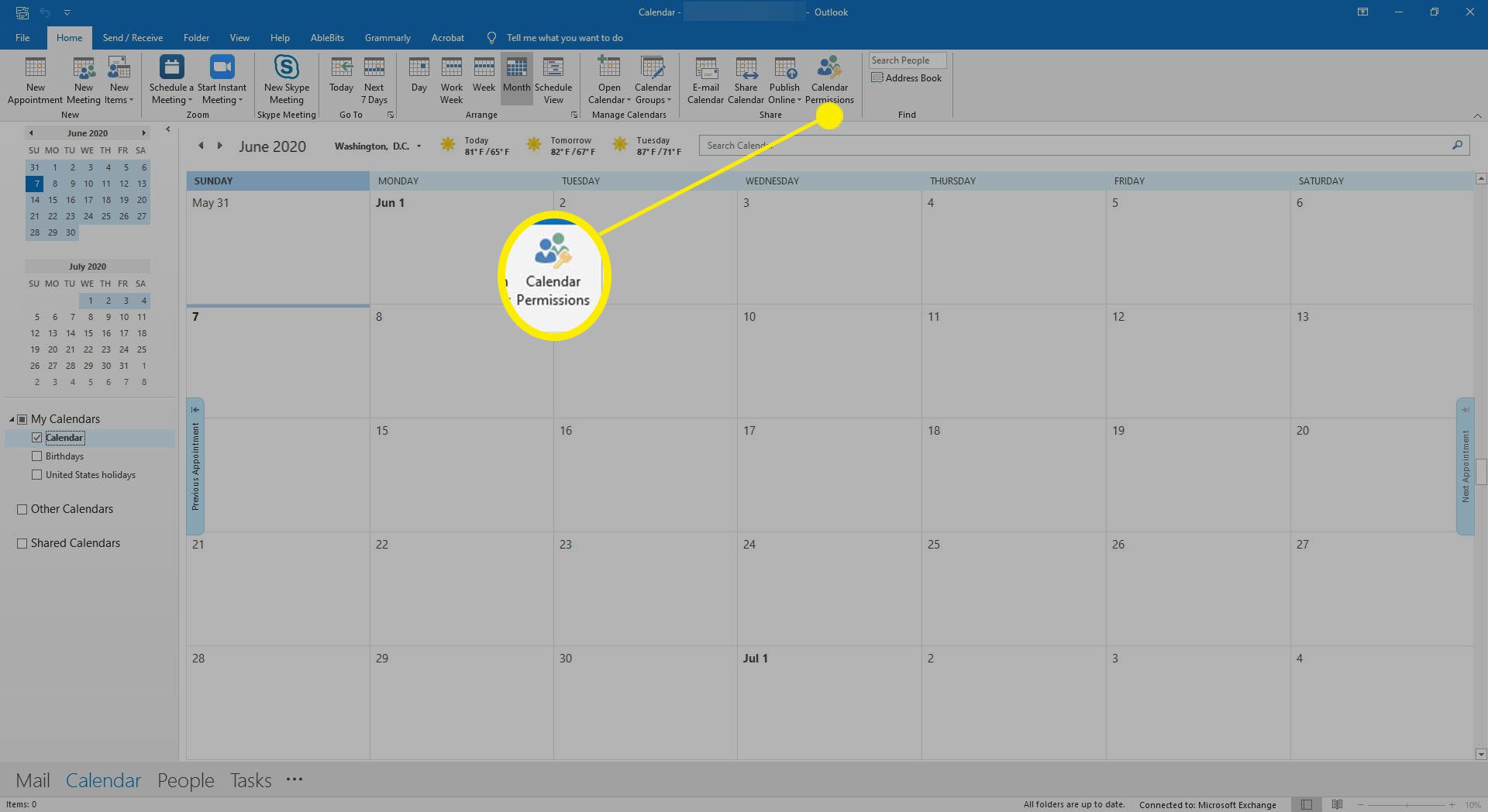Open Customize Quick Access Toolbar arrow
Image resolution: width=1488 pixels, height=812 pixels.
click(67, 12)
